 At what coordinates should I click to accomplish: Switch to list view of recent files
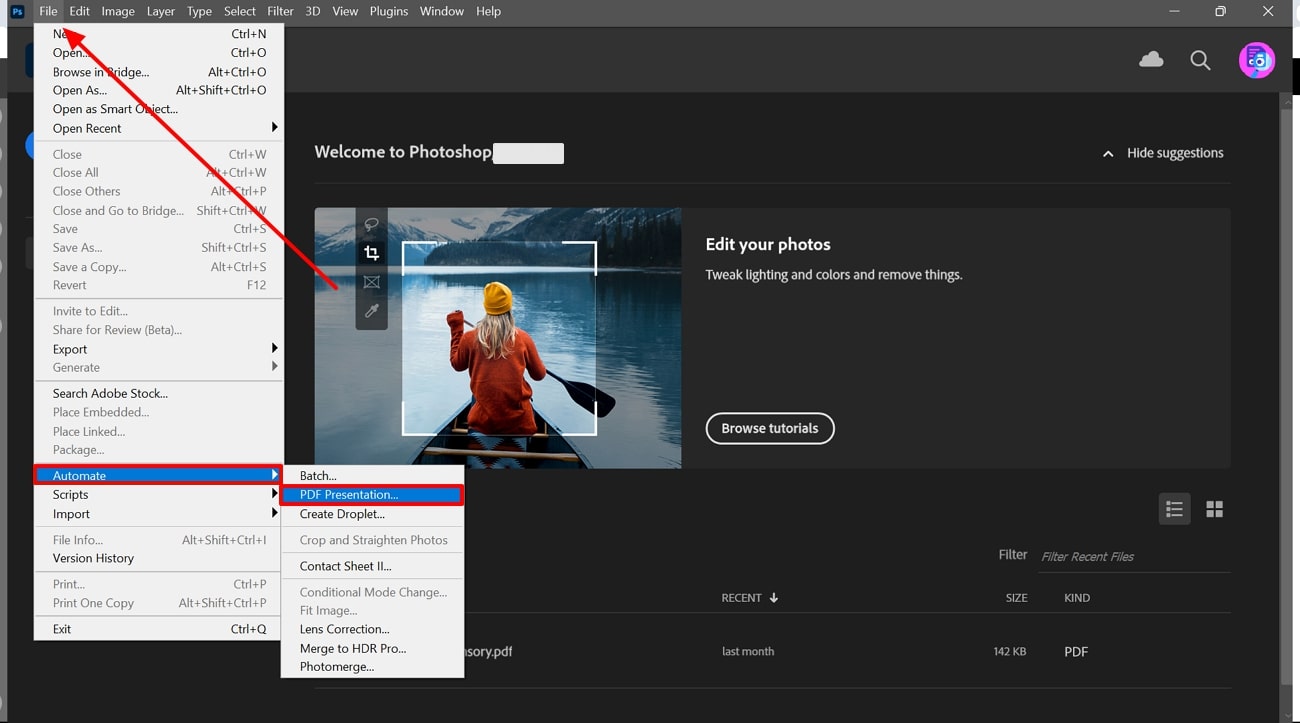click(x=1174, y=509)
